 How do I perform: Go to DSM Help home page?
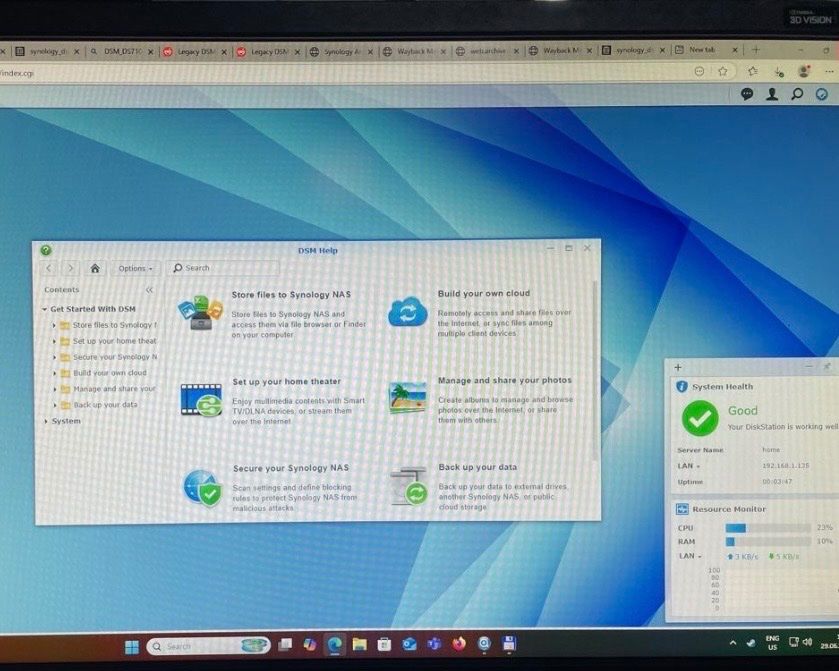95,268
